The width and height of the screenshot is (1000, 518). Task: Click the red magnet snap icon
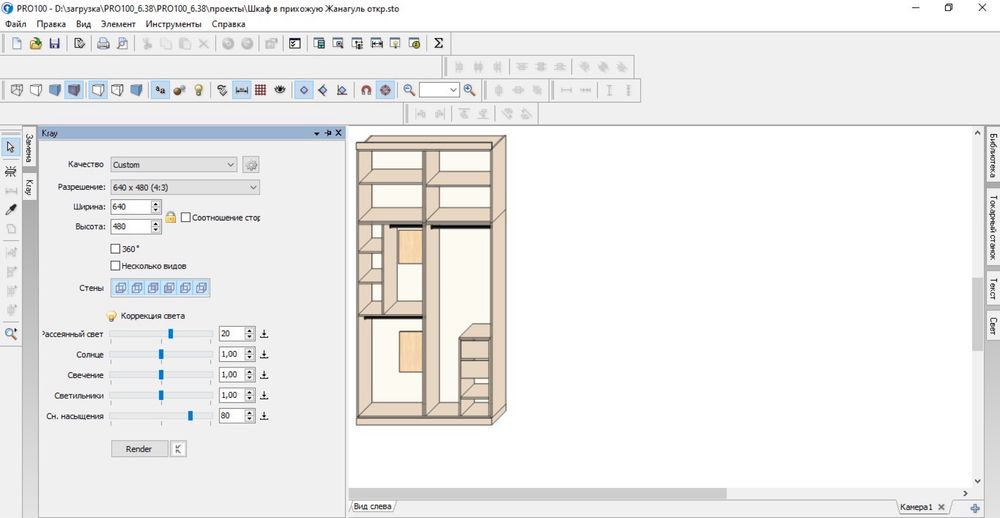coord(366,90)
